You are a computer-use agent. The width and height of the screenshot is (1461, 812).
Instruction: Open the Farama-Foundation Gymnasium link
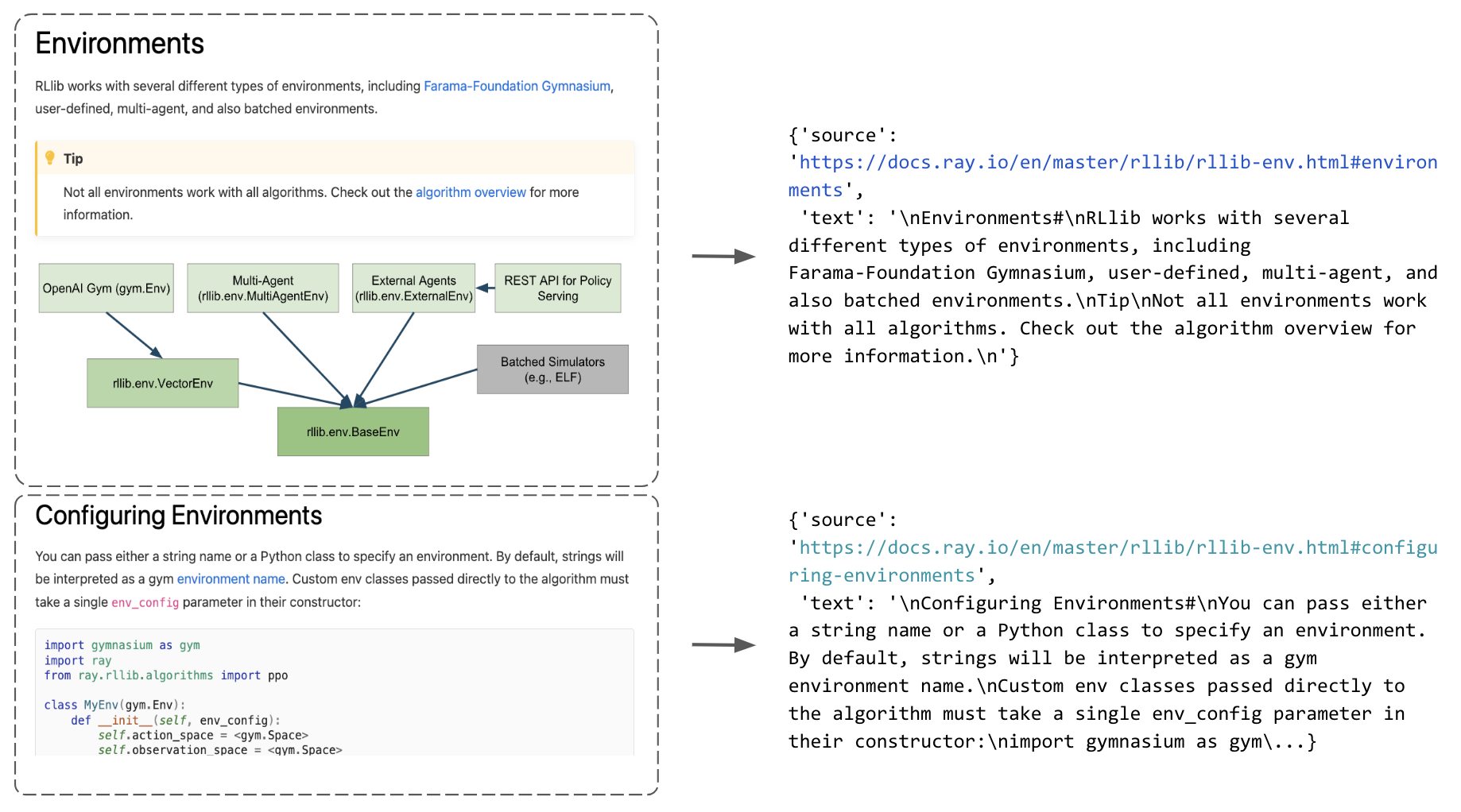pyautogui.click(x=517, y=86)
